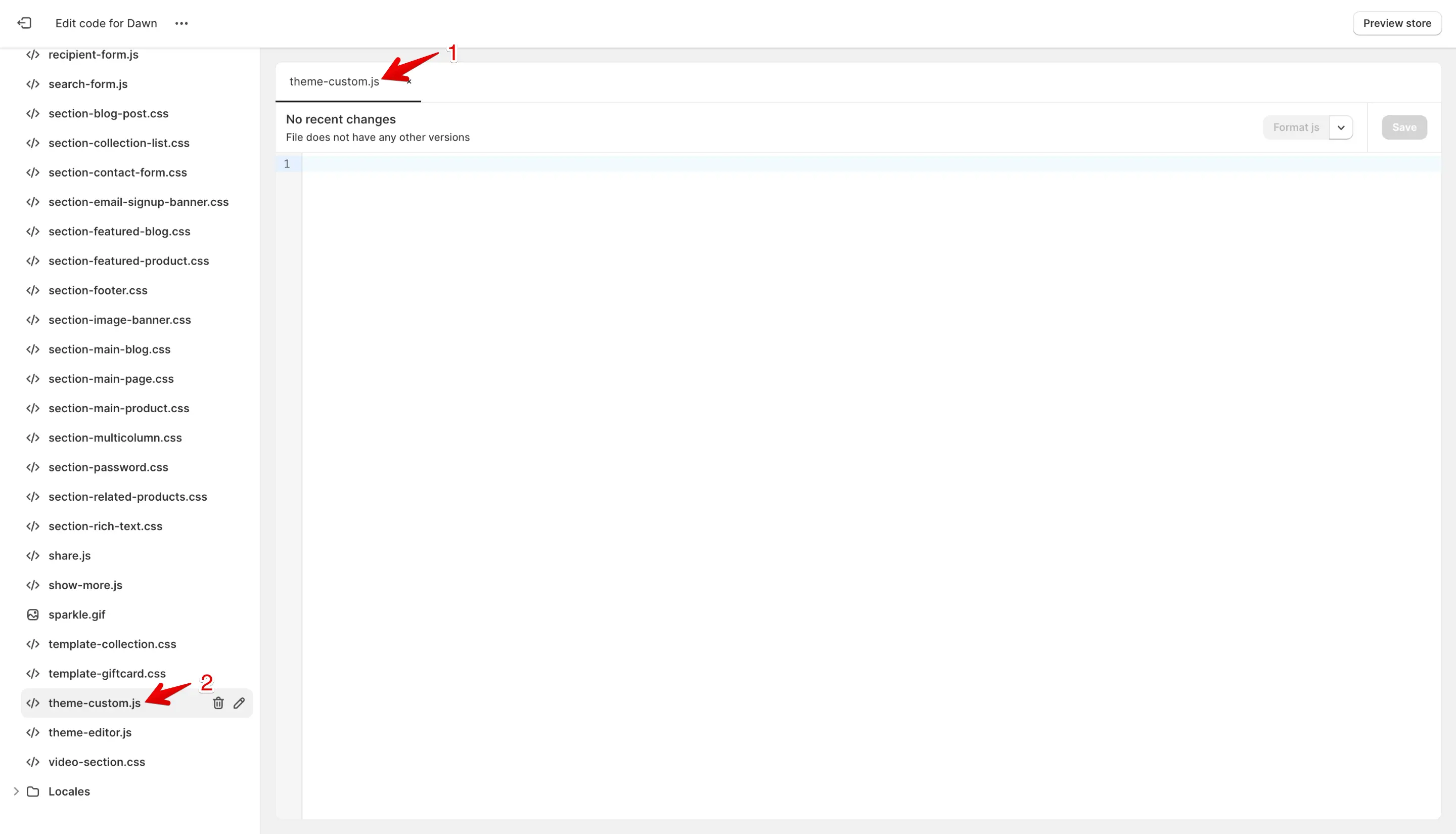
Task: Open section-footer.css file
Action: (98, 290)
